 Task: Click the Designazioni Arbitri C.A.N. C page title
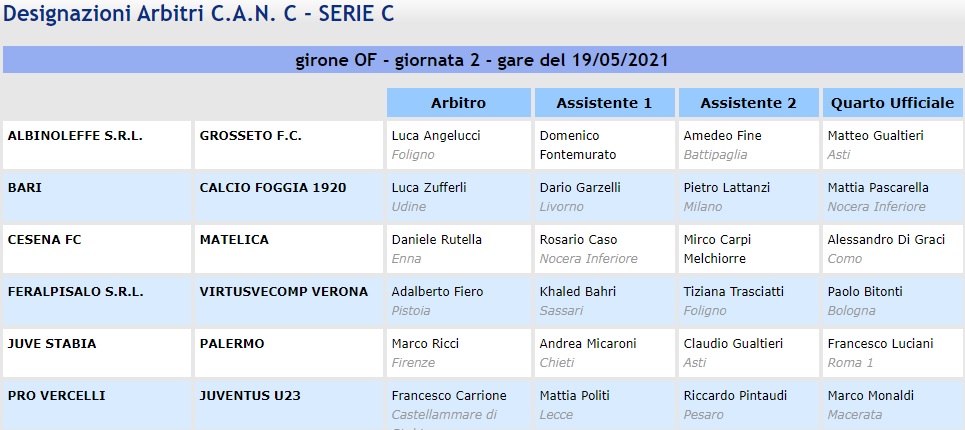[198, 13]
